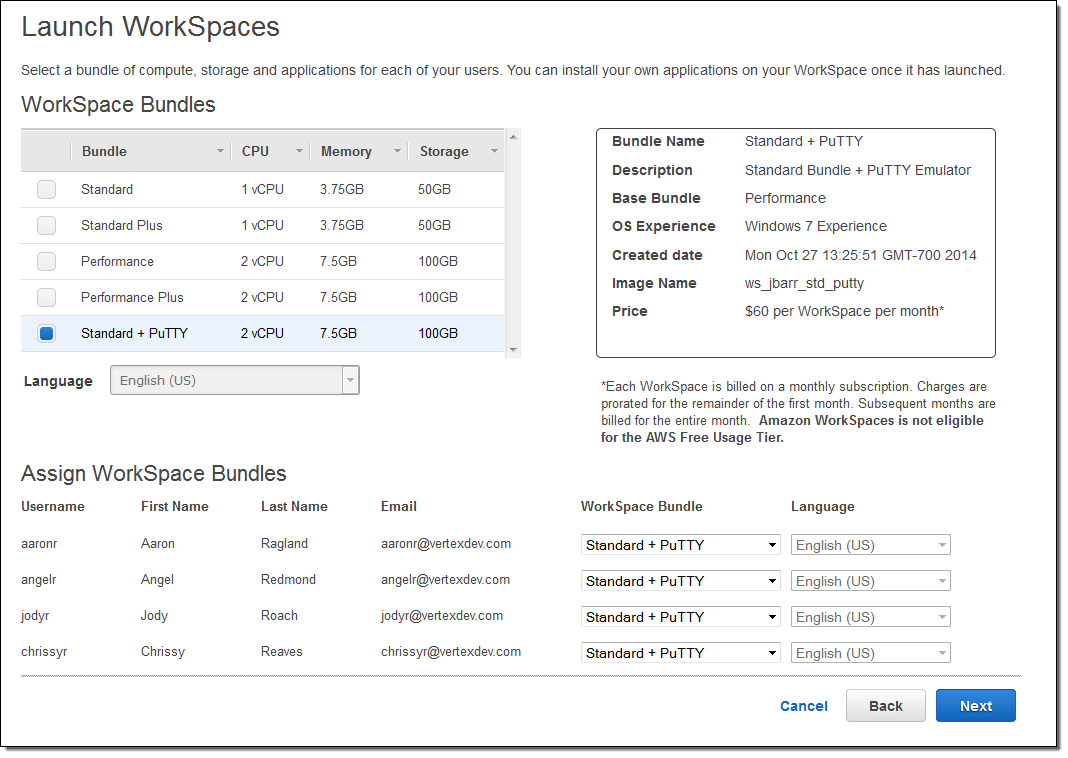1068x758 pixels.
Task: Click last name Redmond in the table
Action: [x=288, y=580]
